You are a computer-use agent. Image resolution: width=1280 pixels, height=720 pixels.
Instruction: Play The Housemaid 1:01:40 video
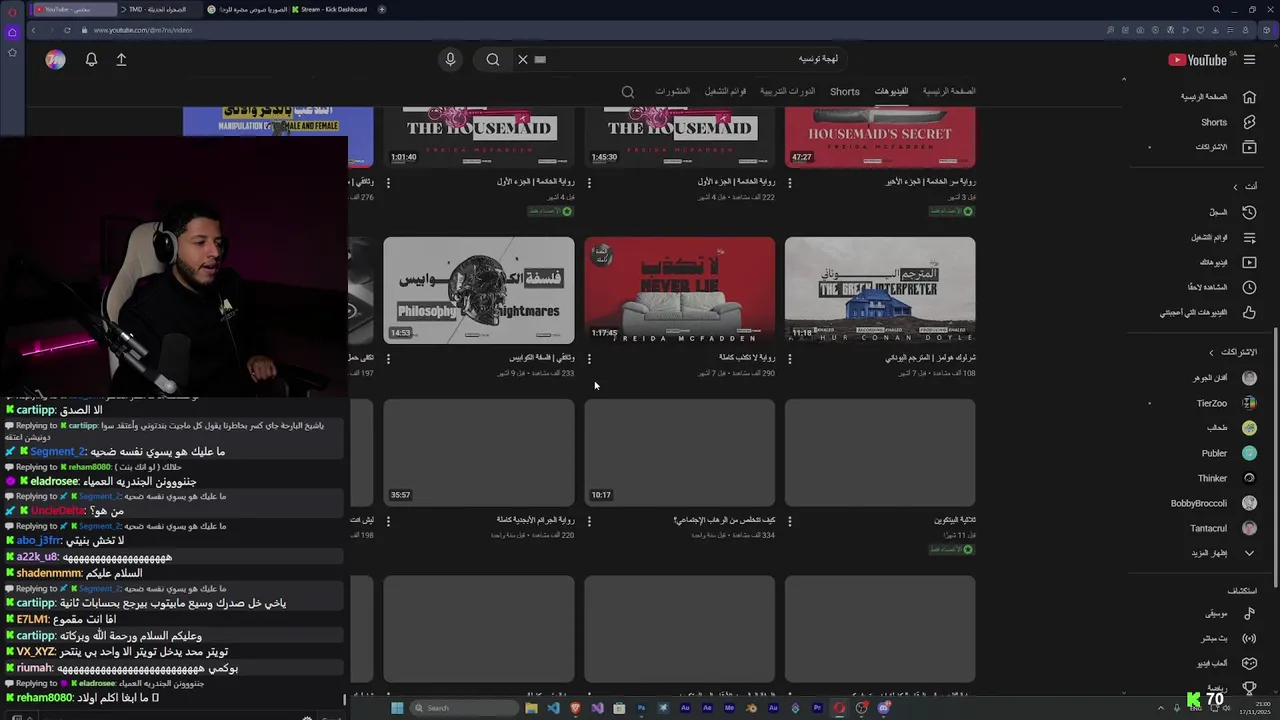click(479, 137)
